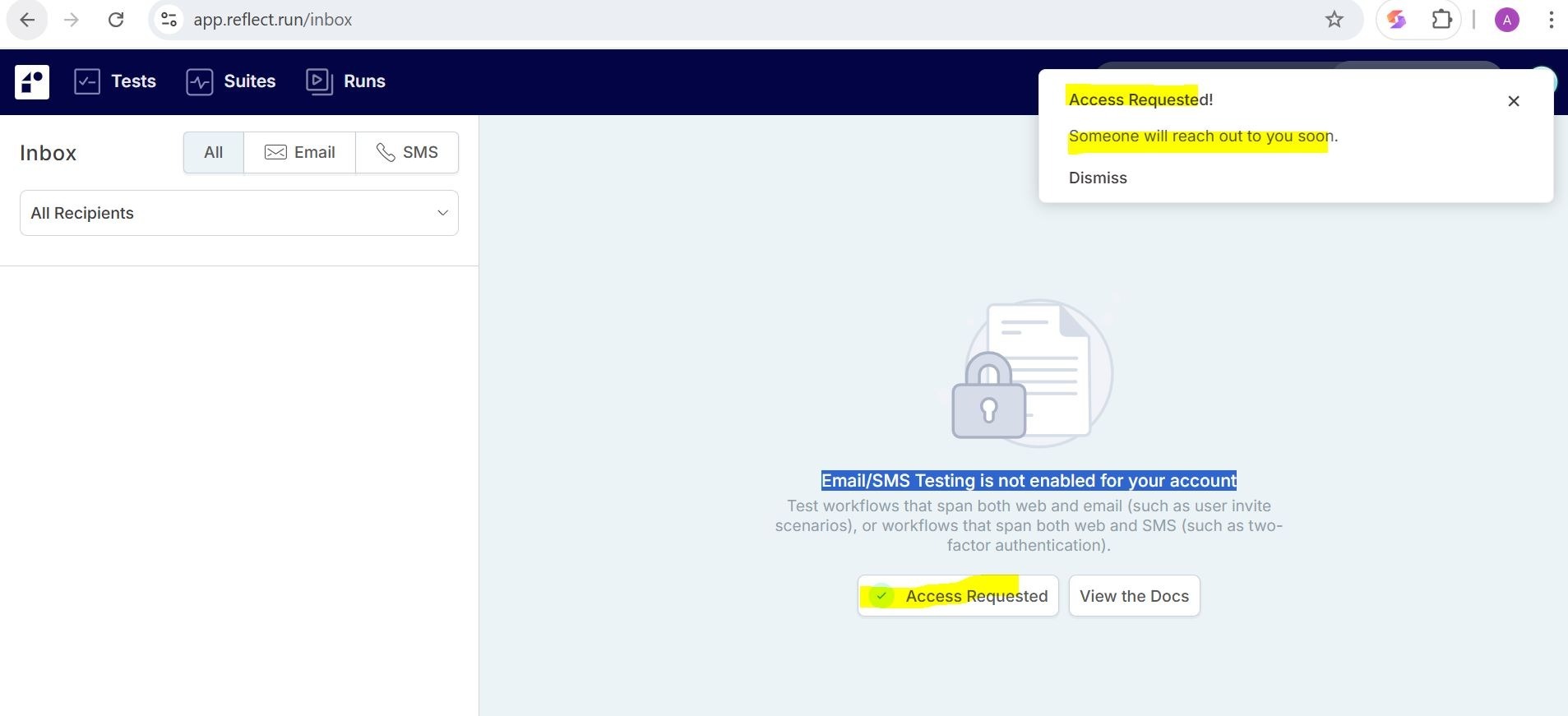This screenshot has height=716, width=1568.
Task: Bookmark this page with the star
Action: click(x=1334, y=20)
